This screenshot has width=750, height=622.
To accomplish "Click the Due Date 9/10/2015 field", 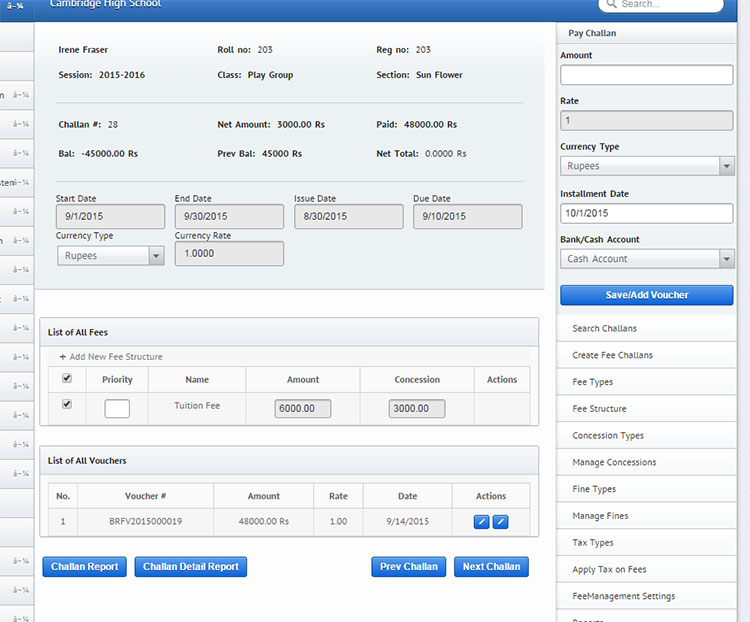I will coord(468,216).
